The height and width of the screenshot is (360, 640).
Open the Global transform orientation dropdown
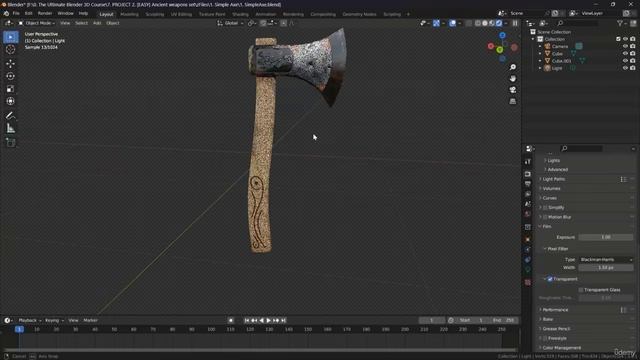pyautogui.click(x=231, y=23)
